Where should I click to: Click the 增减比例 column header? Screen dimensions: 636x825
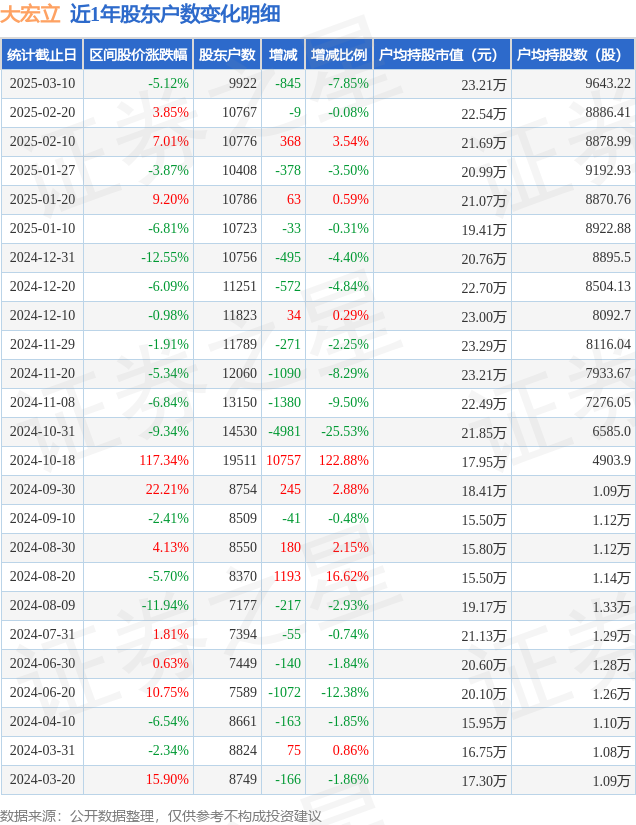pyautogui.click(x=339, y=55)
